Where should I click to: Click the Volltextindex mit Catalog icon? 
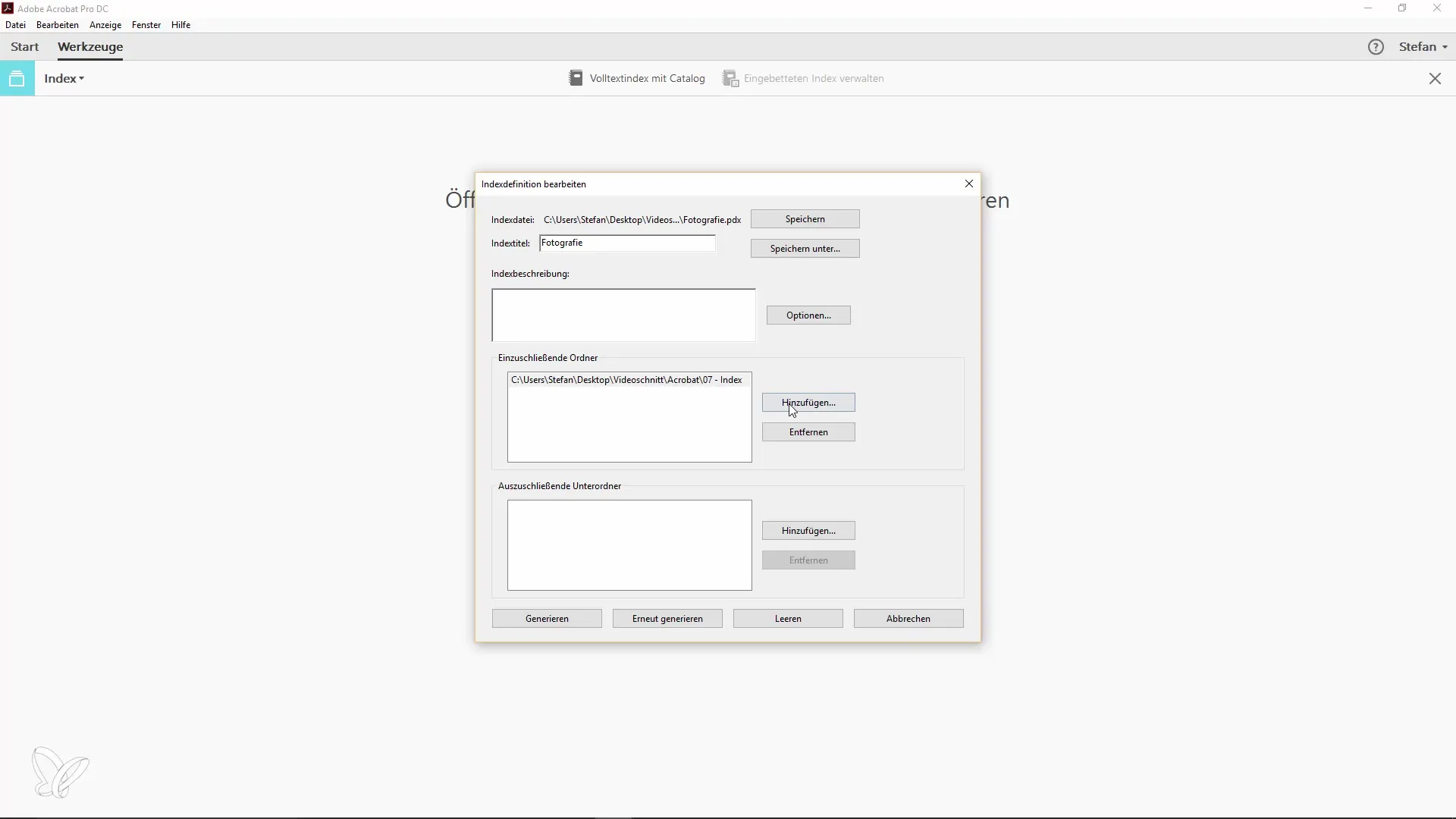(x=576, y=78)
